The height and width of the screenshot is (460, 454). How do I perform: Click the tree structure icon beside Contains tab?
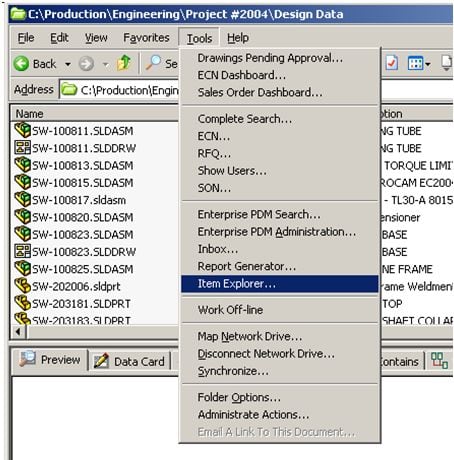[439, 361]
